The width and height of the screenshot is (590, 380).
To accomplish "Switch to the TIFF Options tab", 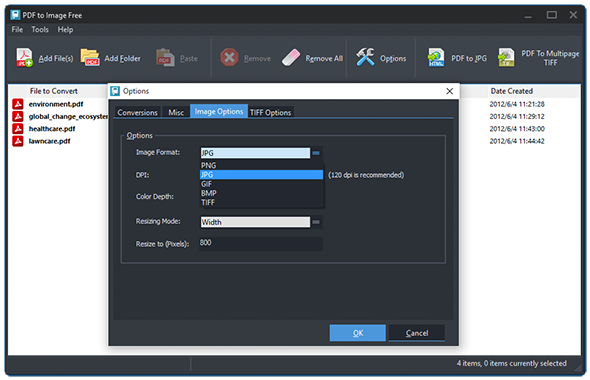I will [x=271, y=112].
